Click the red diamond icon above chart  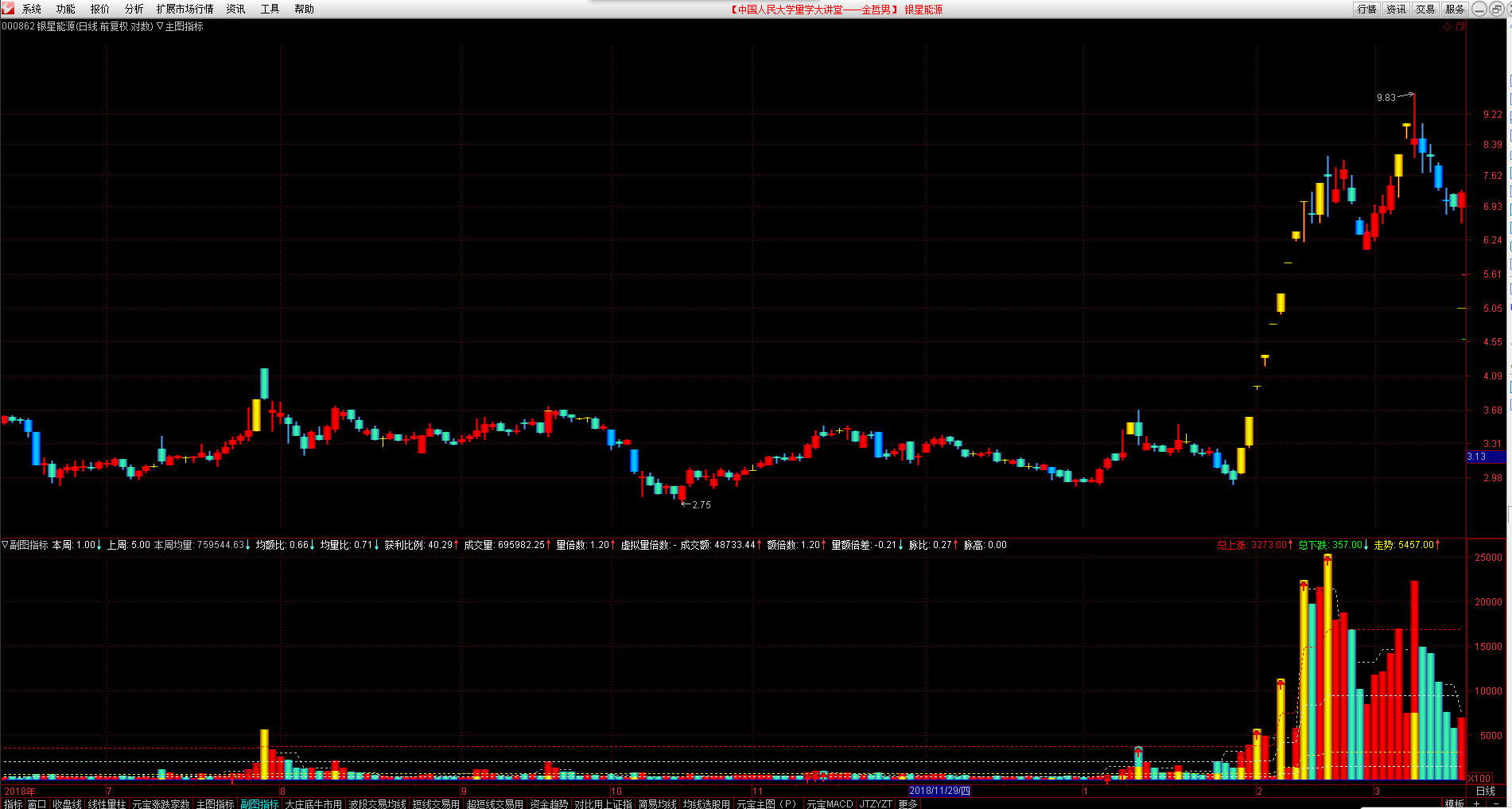1447,26
